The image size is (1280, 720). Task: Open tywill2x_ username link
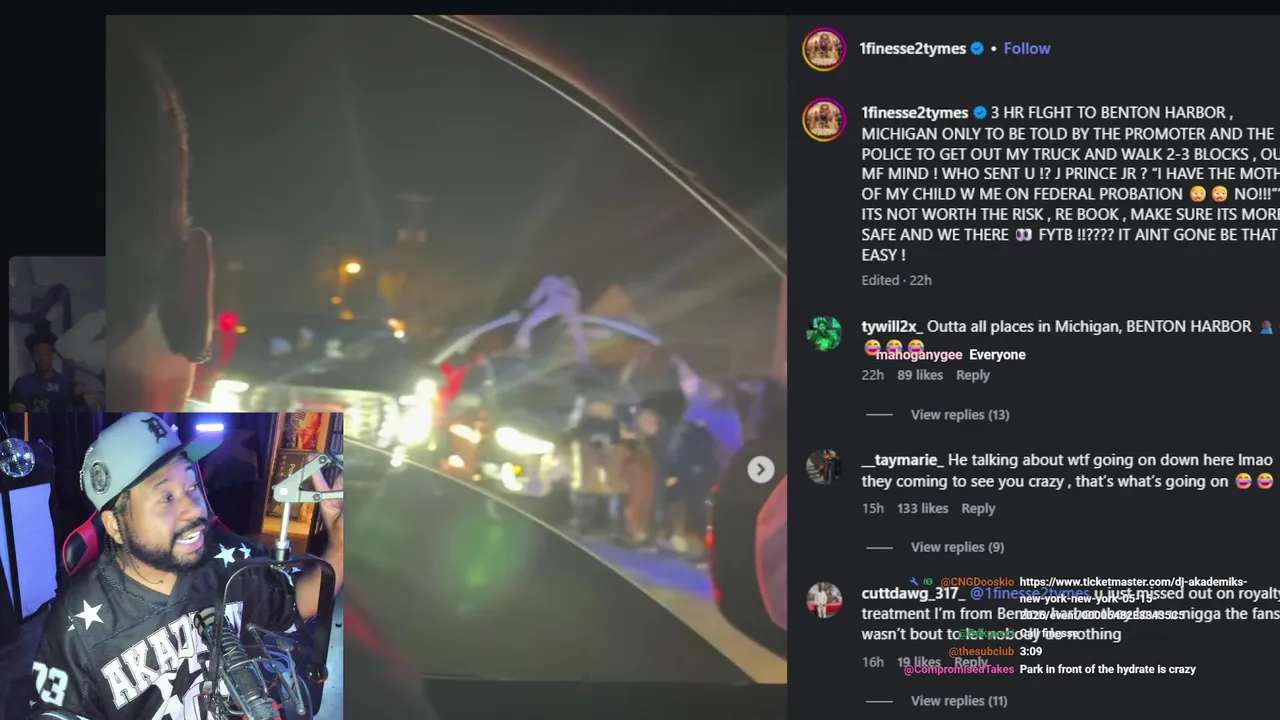(x=891, y=327)
